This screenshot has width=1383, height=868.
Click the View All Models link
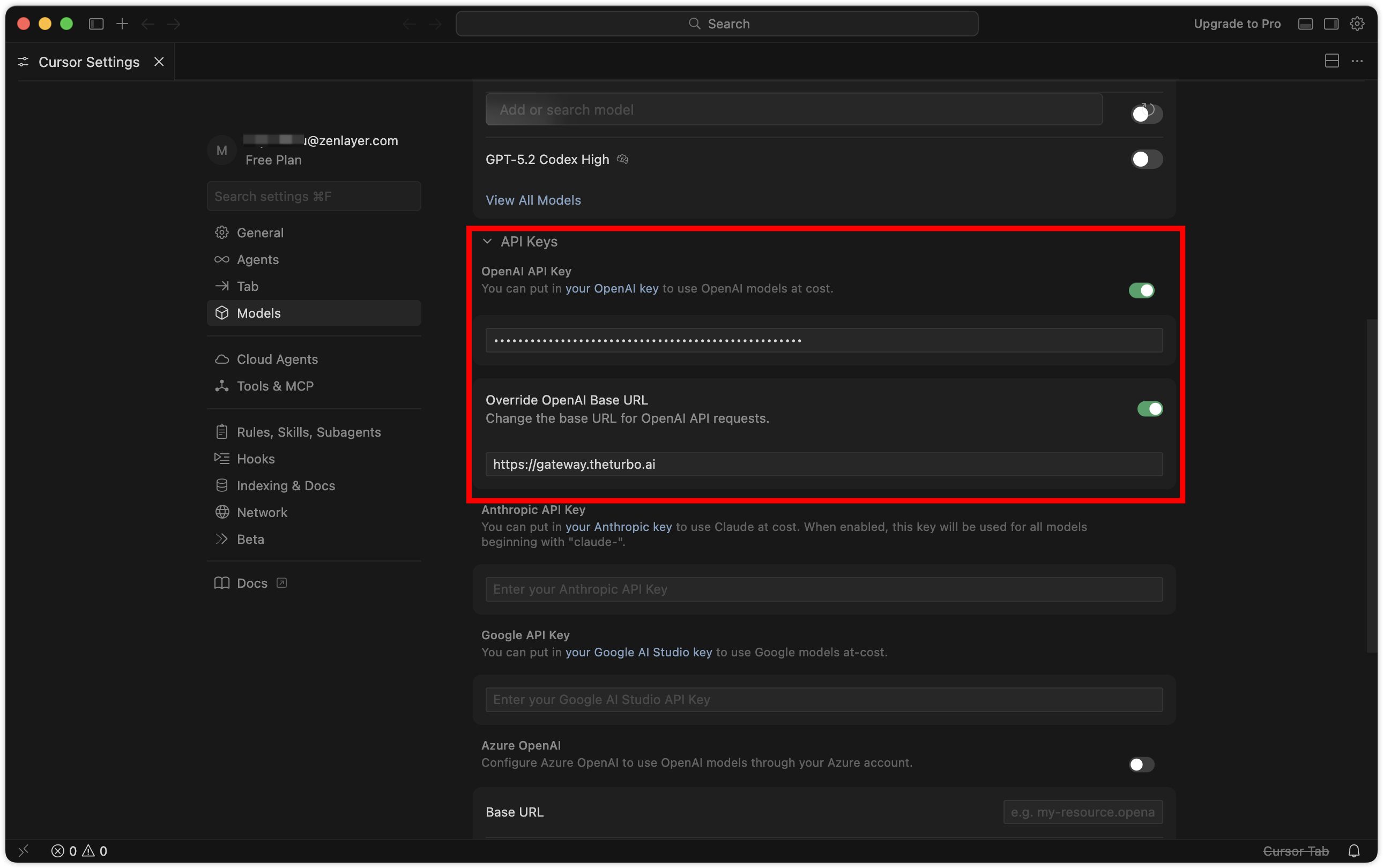point(533,200)
